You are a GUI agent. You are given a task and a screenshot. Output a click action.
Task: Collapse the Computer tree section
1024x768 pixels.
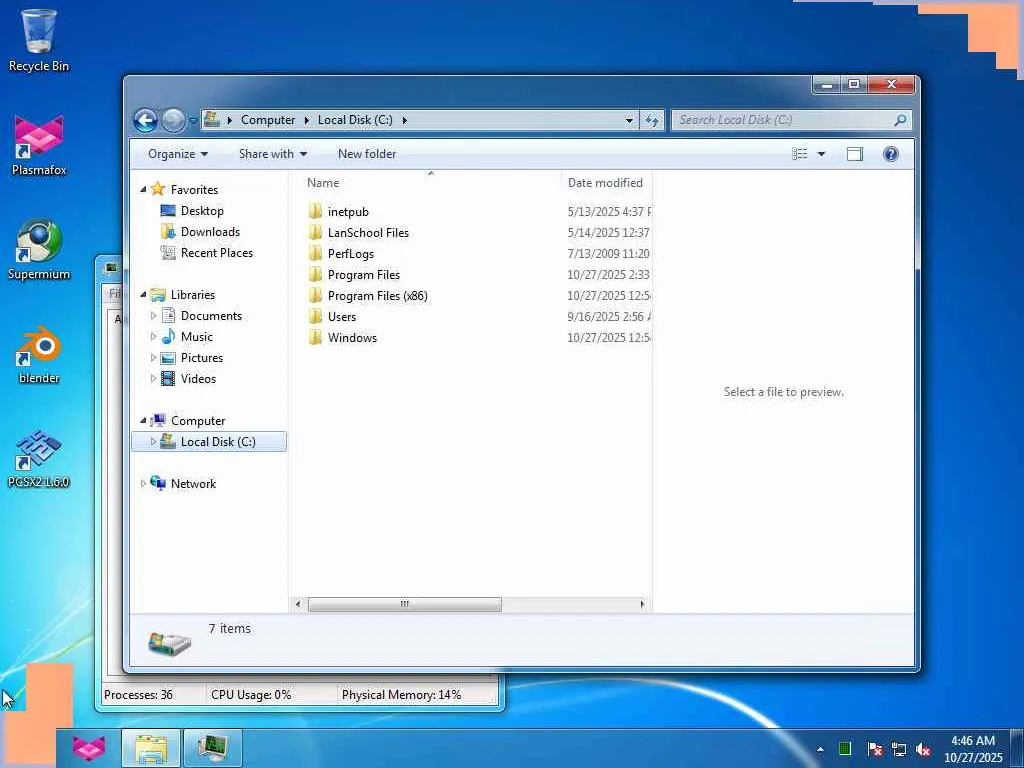[x=143, y=421]
